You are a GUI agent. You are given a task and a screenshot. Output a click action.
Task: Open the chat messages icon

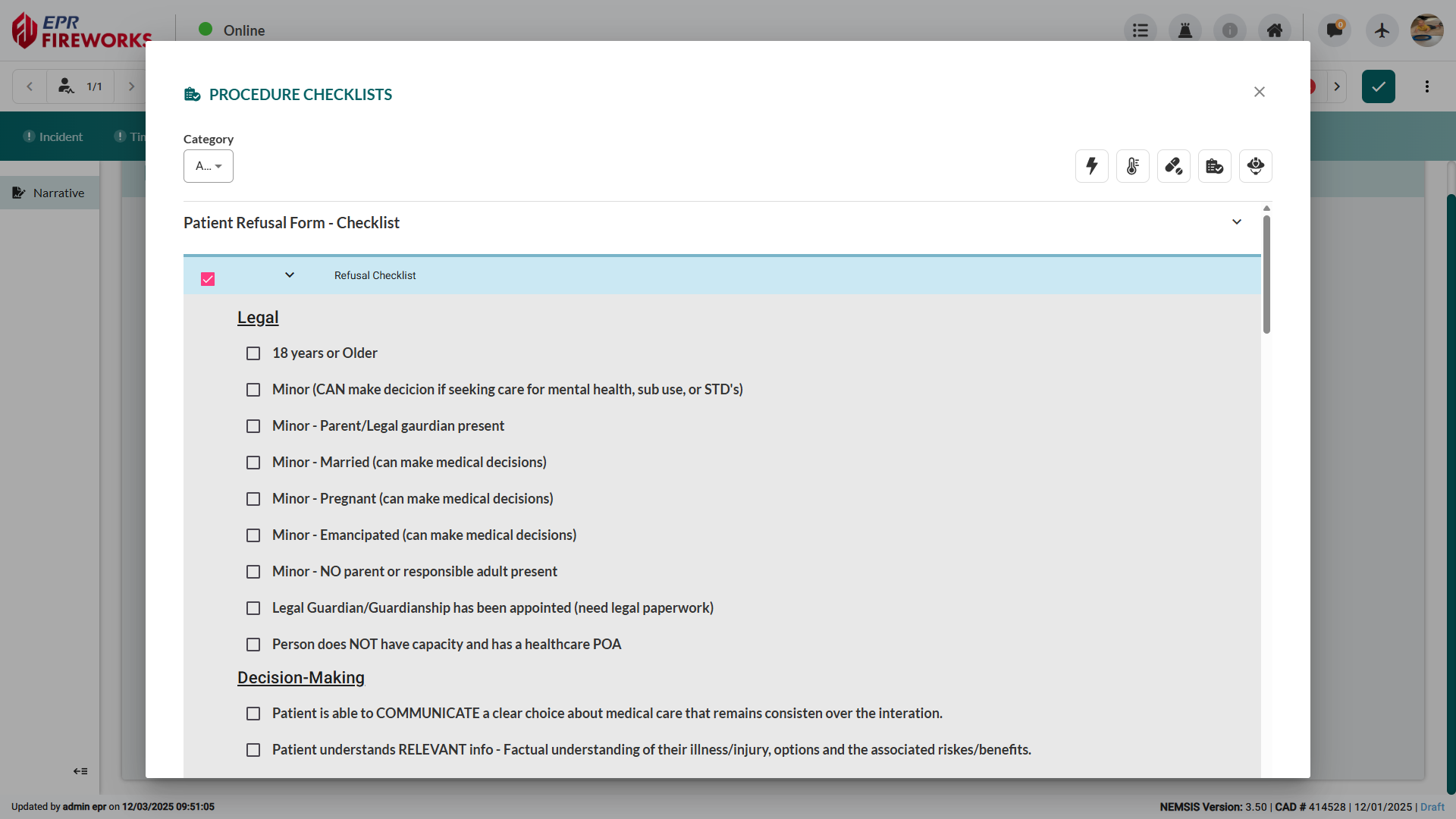click(x=1334, y=30)
